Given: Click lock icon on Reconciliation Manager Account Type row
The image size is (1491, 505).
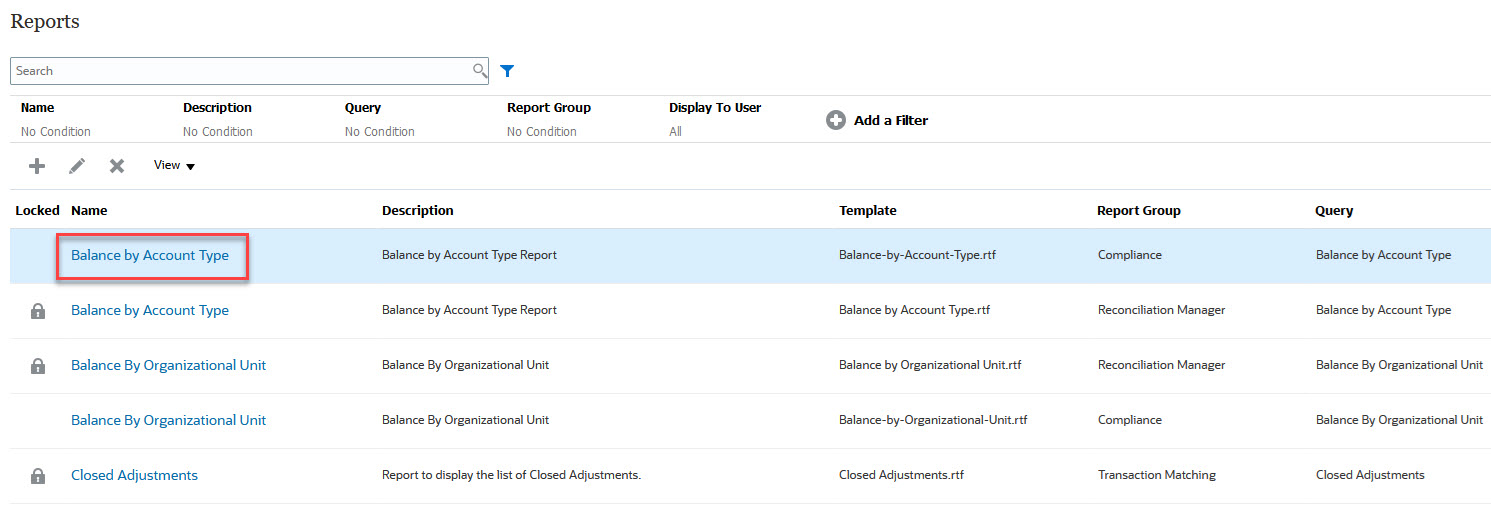Looking at the screenshot, I should pyautogui.click(x=38, y=311).
